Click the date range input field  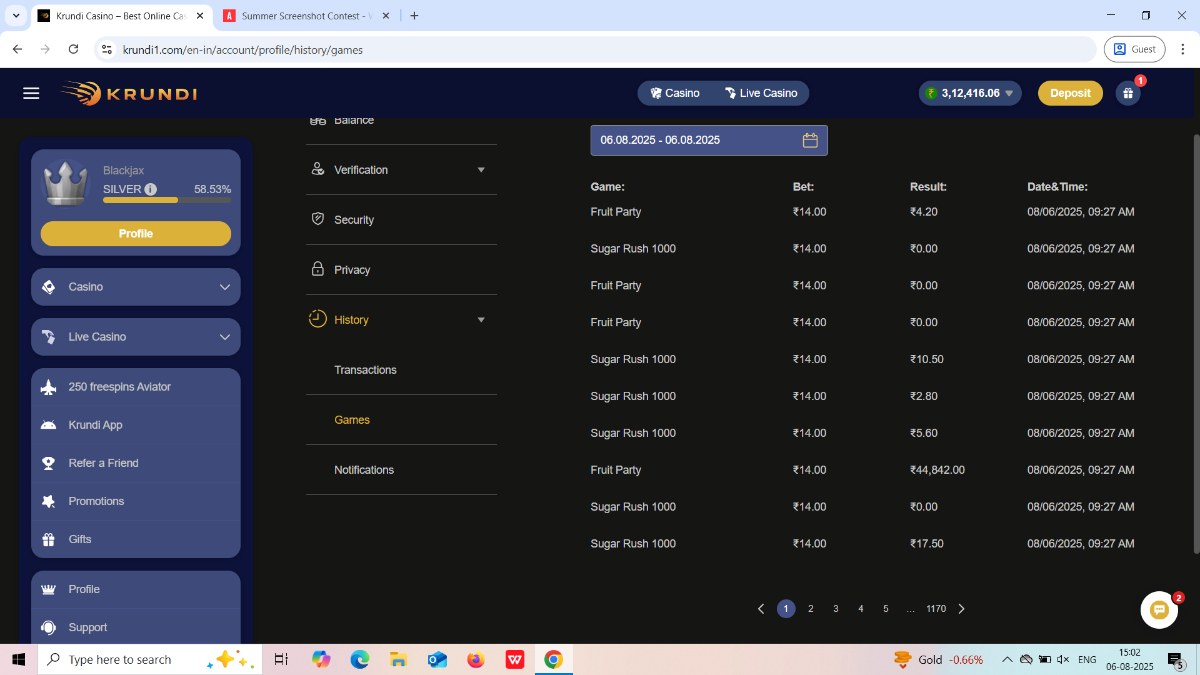tap(709, 140)
